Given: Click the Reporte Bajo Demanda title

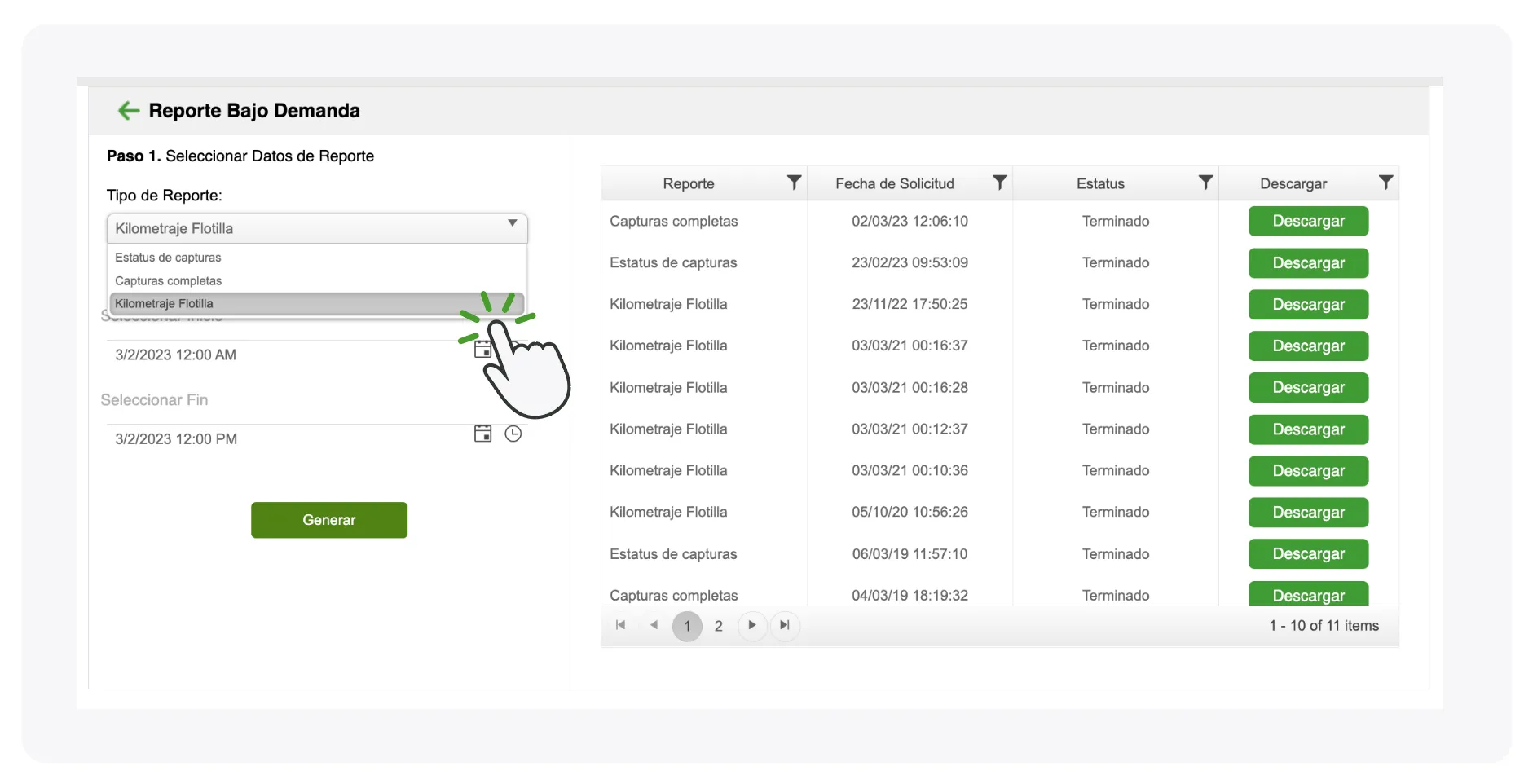Looking at the screenshot, I should coord(254,111).
